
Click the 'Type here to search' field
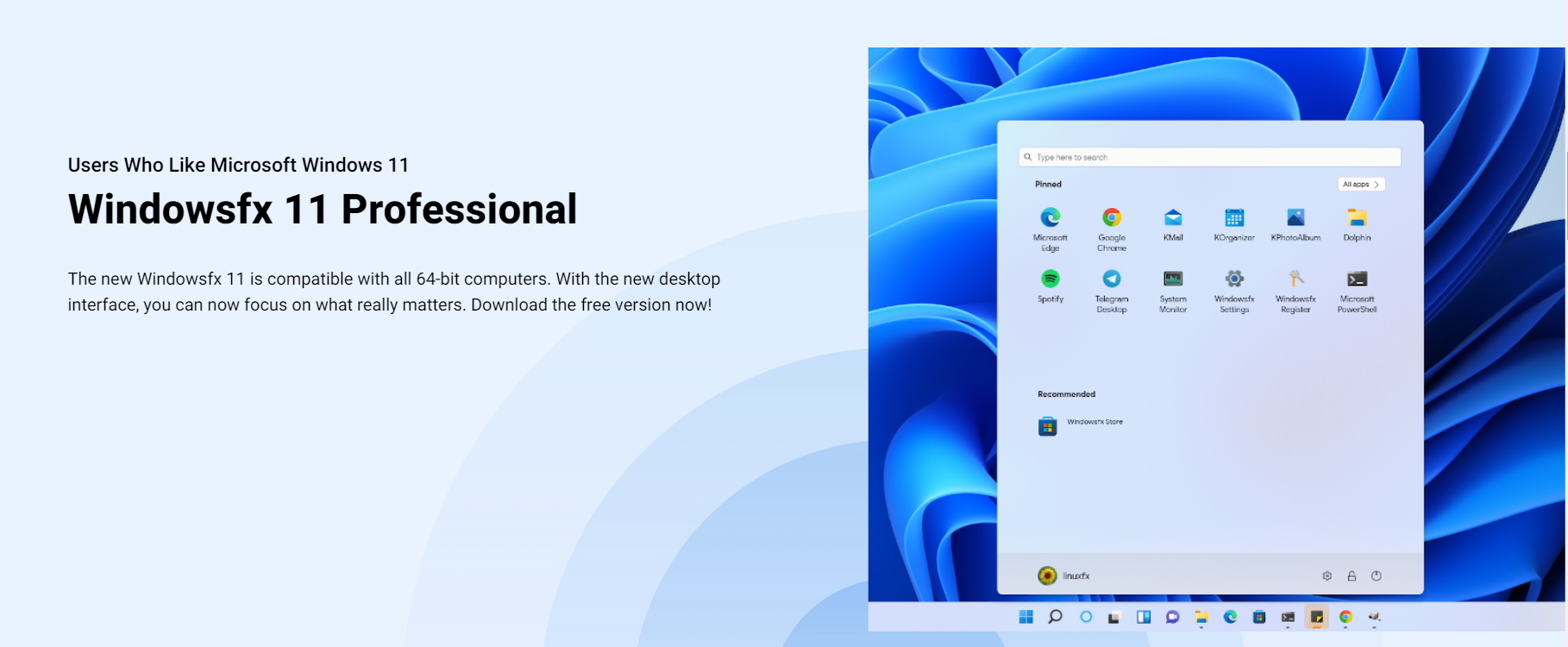(x=1209, y=157)
